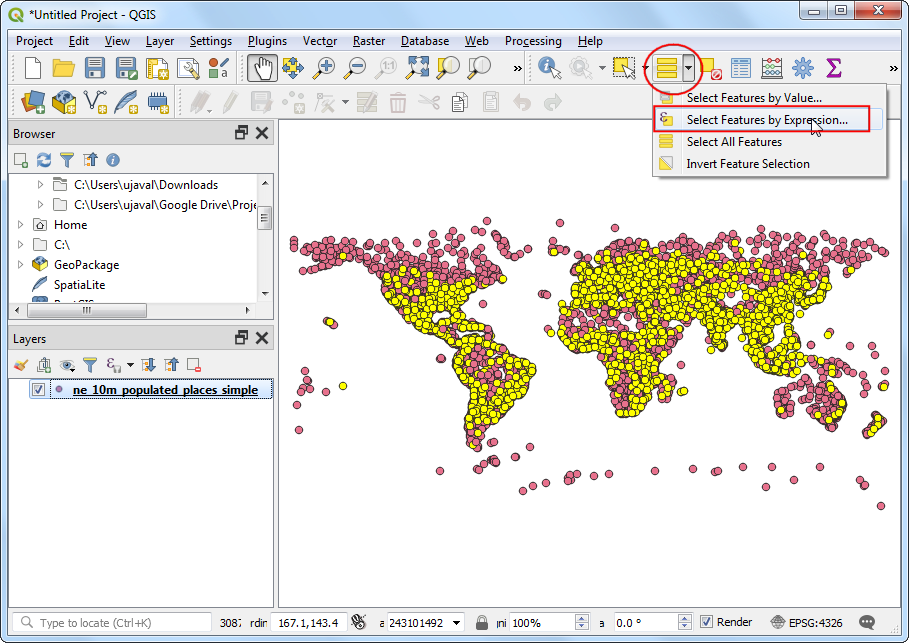Click the Save Project icon
This screenshot has height=643, width=909.
tap(95, 68)
